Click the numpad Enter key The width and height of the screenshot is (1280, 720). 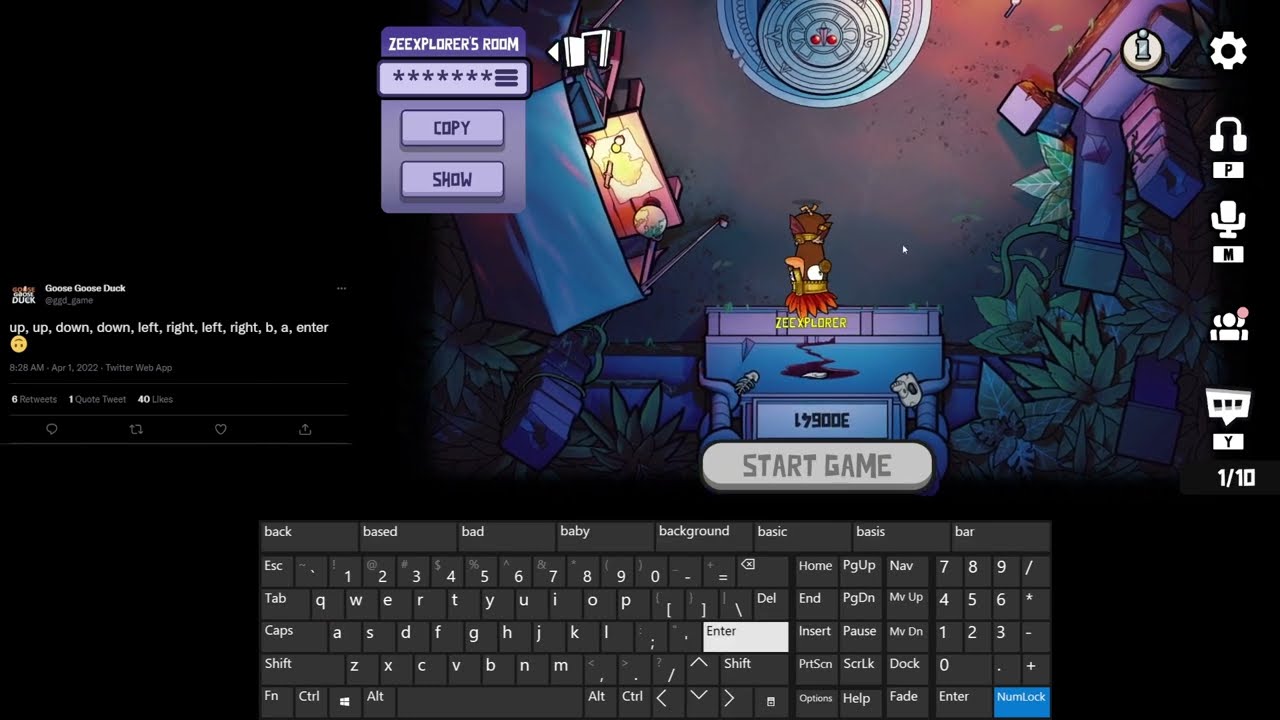964,701
